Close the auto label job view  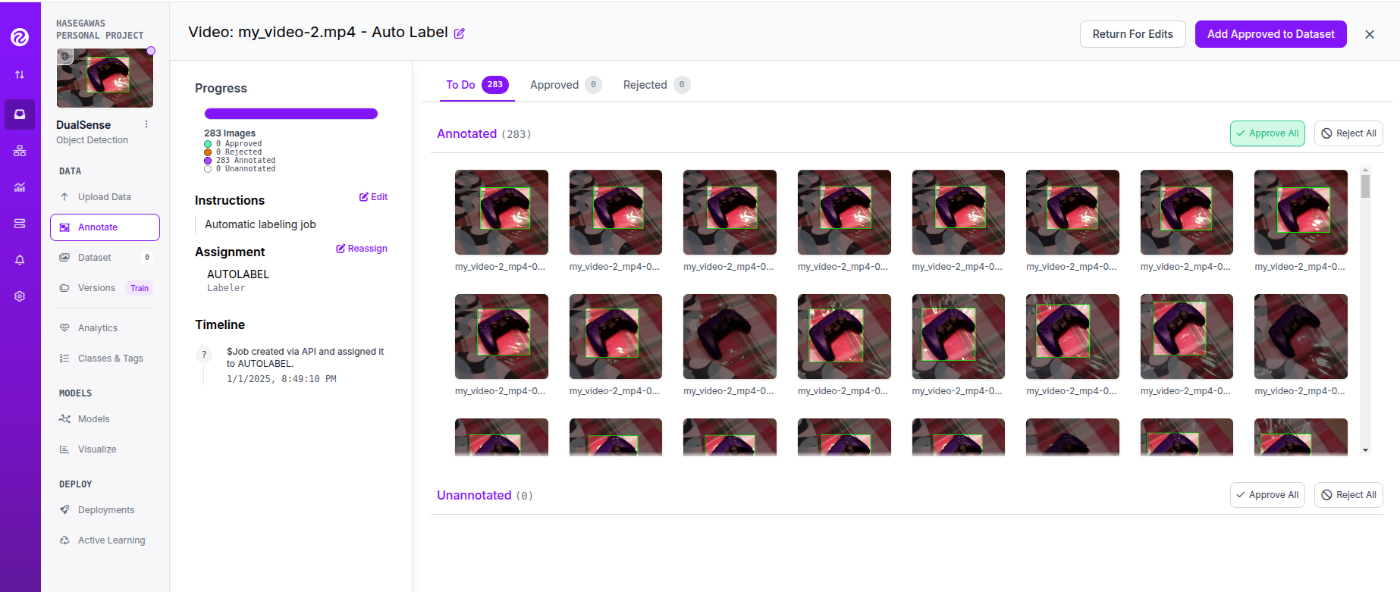click(x=1369, y=34)
